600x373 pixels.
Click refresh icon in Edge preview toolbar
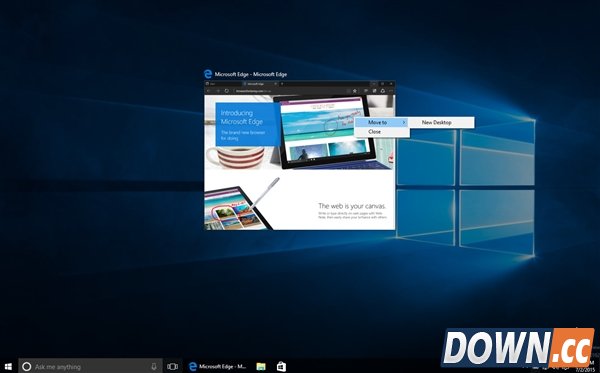click(227, 91)
